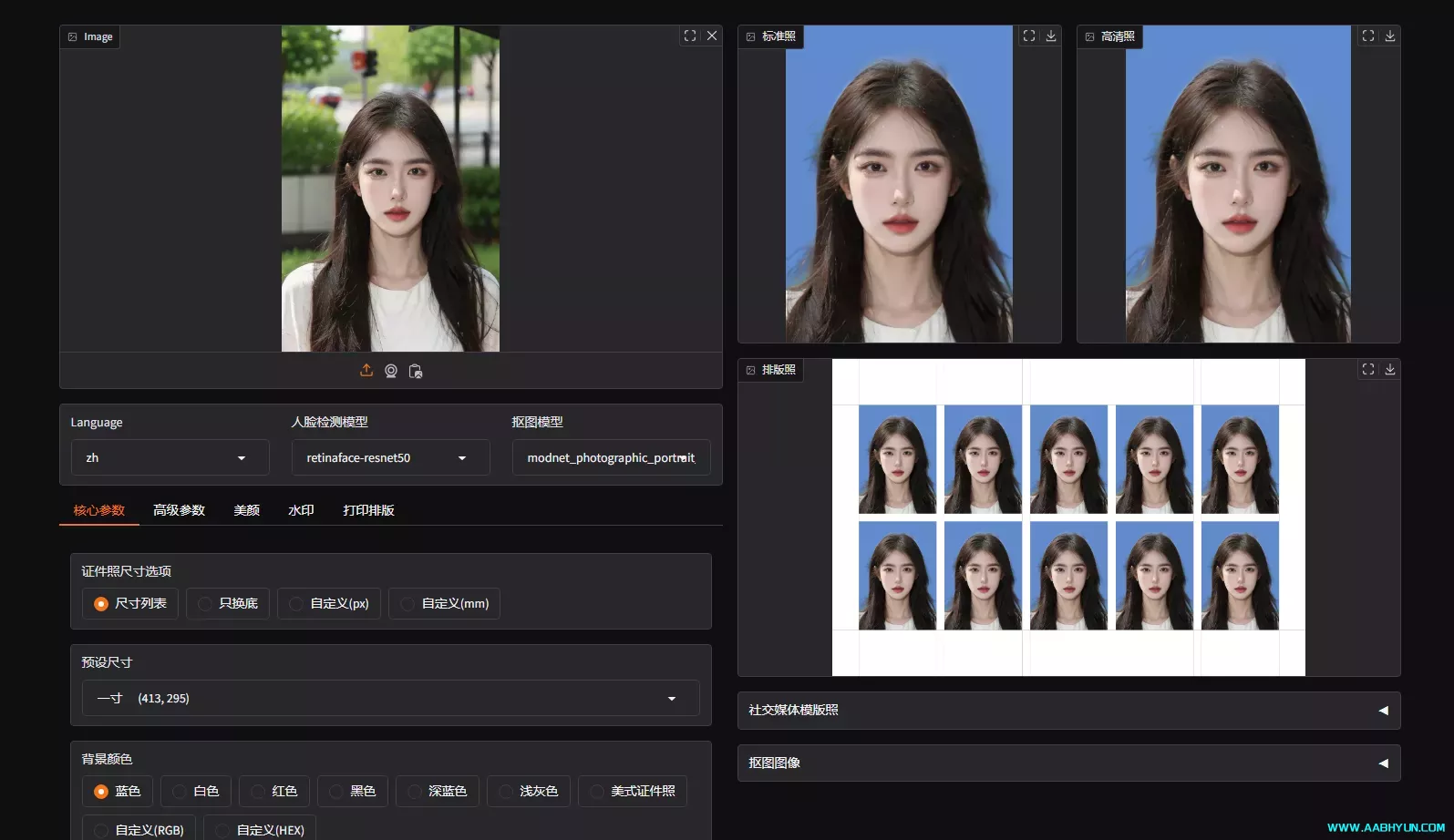
Task: View the 高清照 result in fullscreen
Action: (1368, 36)
